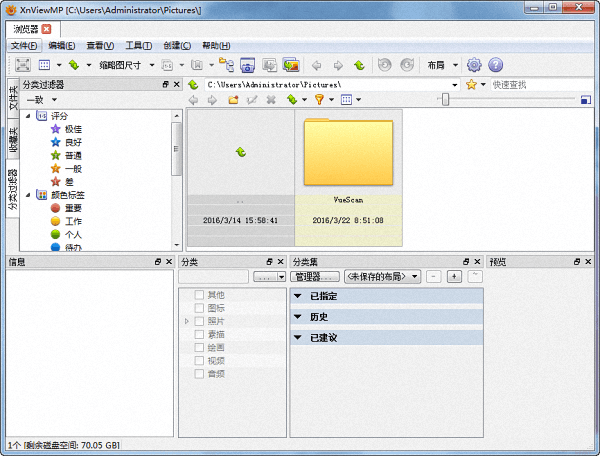Open the 缩略图尺寸 dropdown arrow
600x456 pixels.
coord(152,65)
